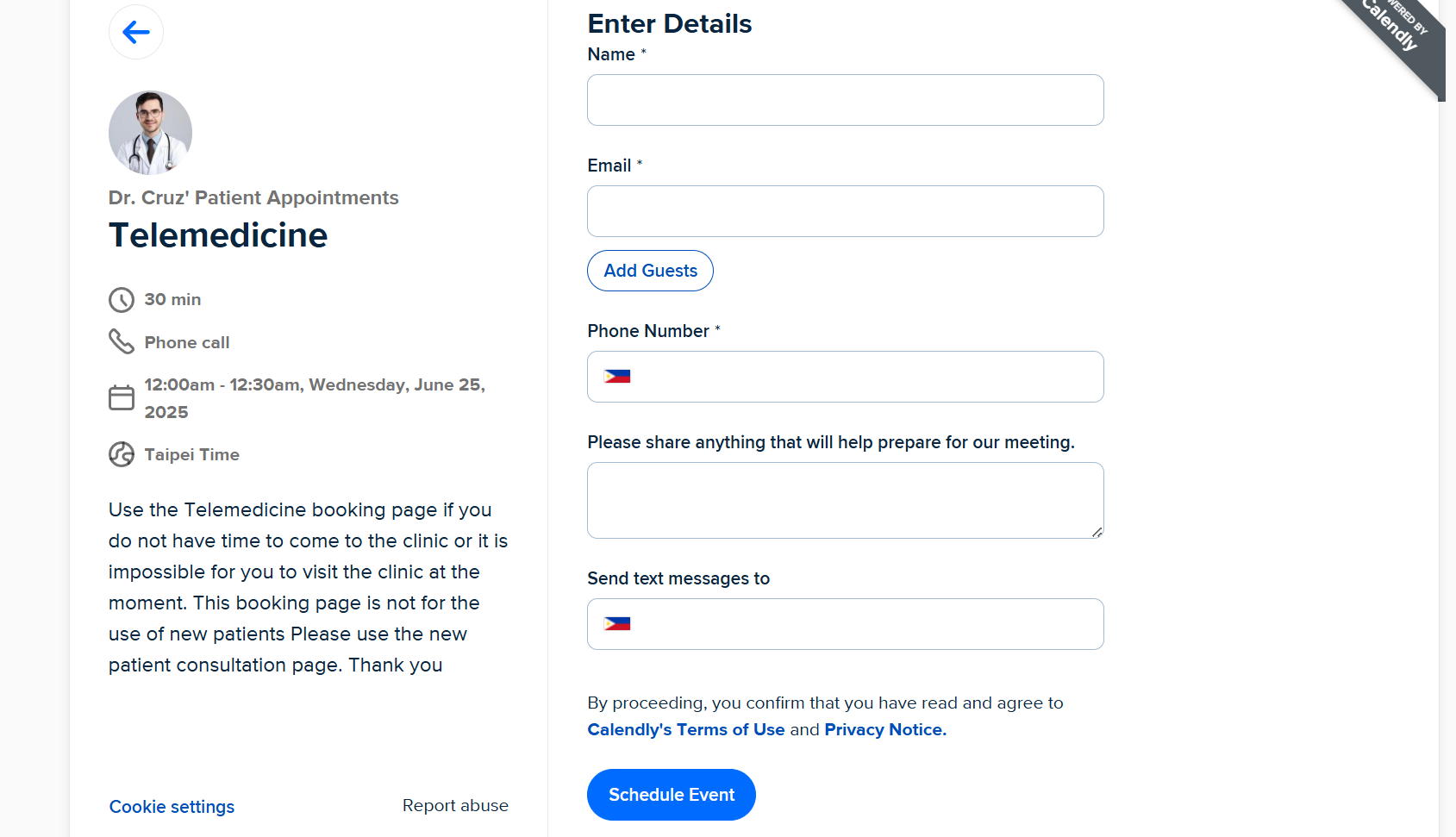Click the calendar icon beside the appointment date
The width and height of the screenshot is (1456, 837).
point(122,397)
